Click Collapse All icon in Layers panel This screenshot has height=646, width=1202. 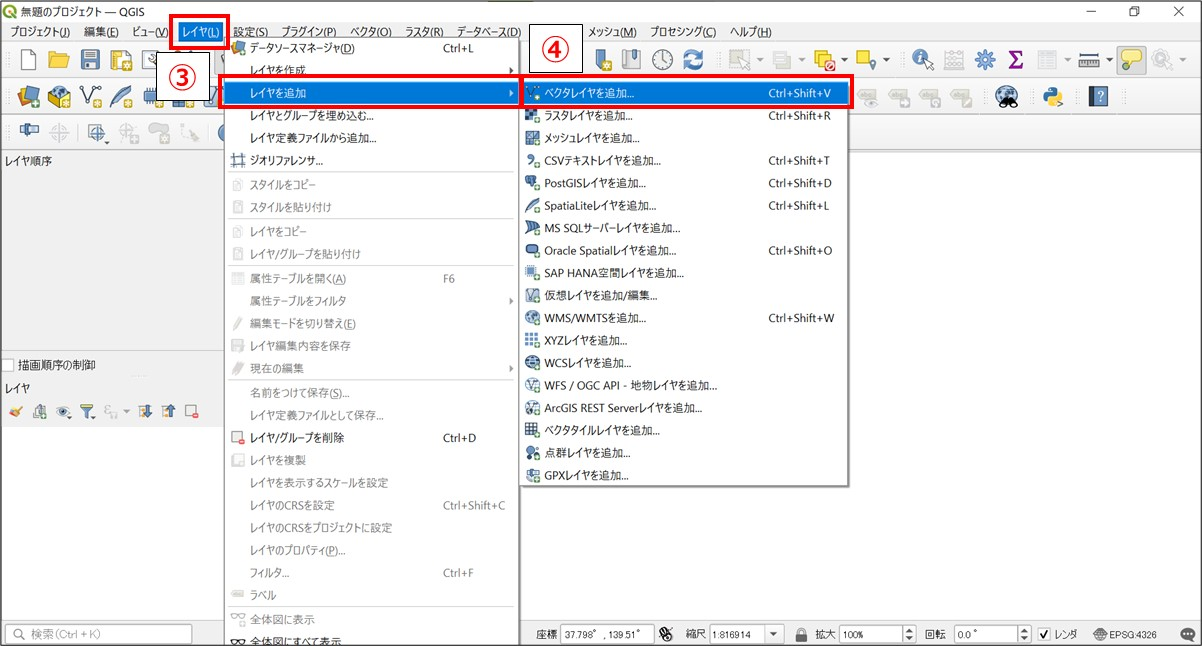pyautogui.click(x=168, y=411)
